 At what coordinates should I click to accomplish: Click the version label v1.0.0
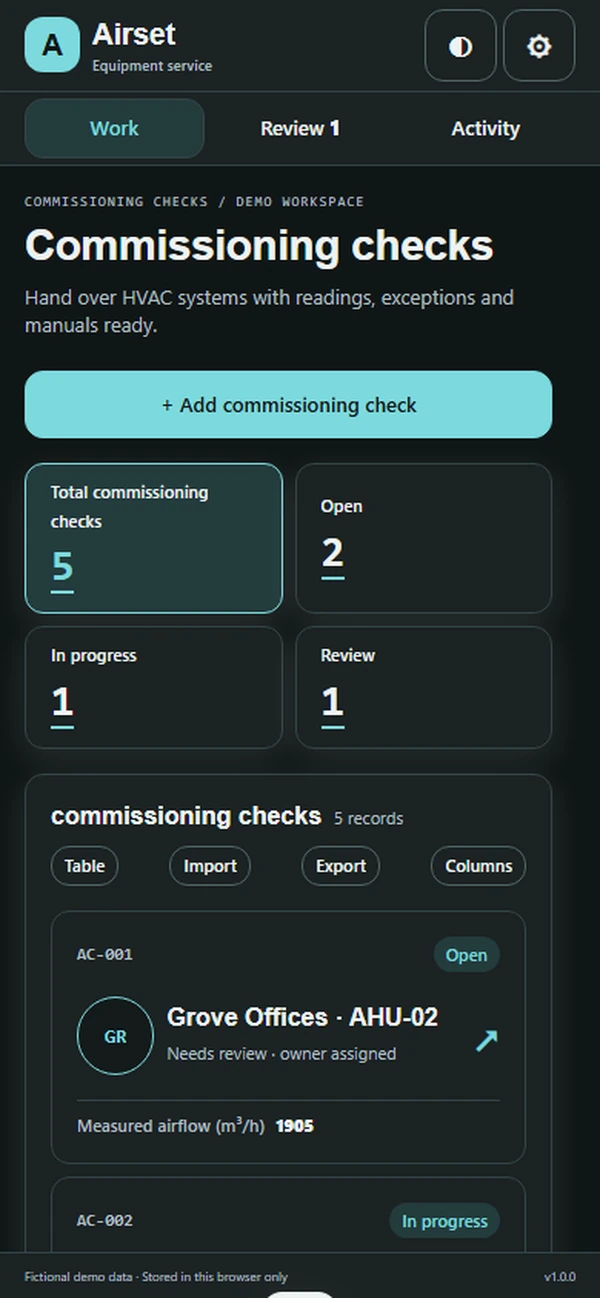click(x=559, y=1277)
